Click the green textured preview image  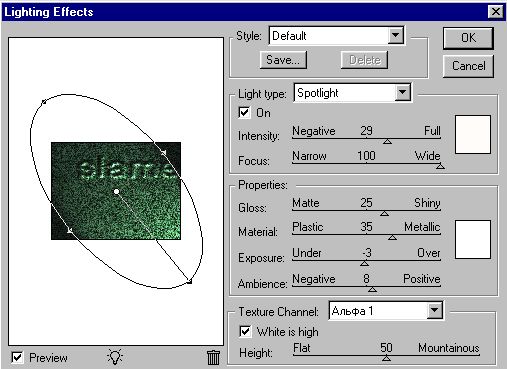click(116, 191)
